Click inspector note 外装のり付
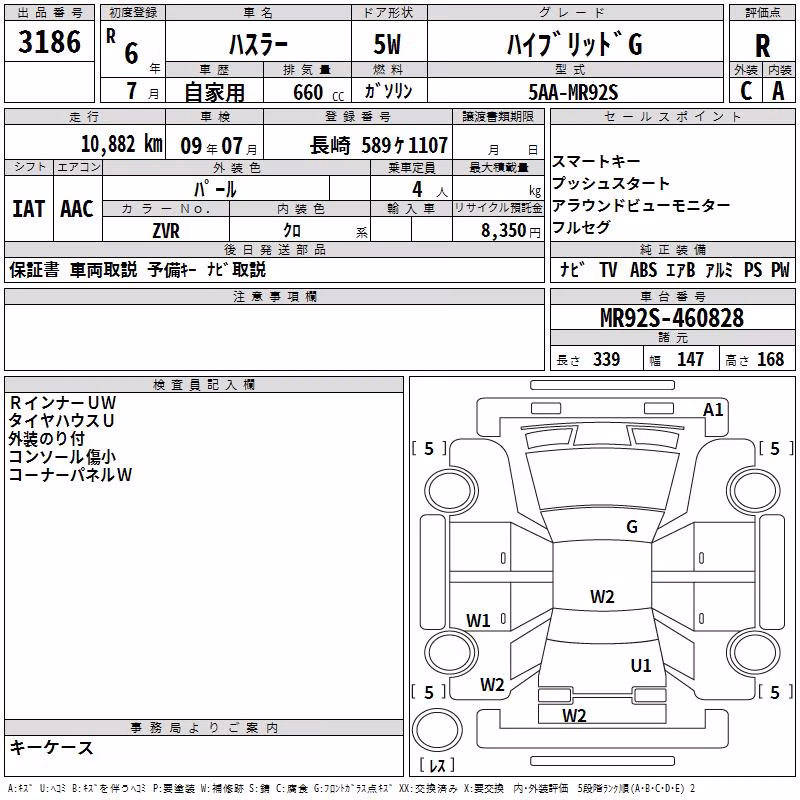Image resolution: width=800 pixels, height=800 pixels. coord(47,438)
